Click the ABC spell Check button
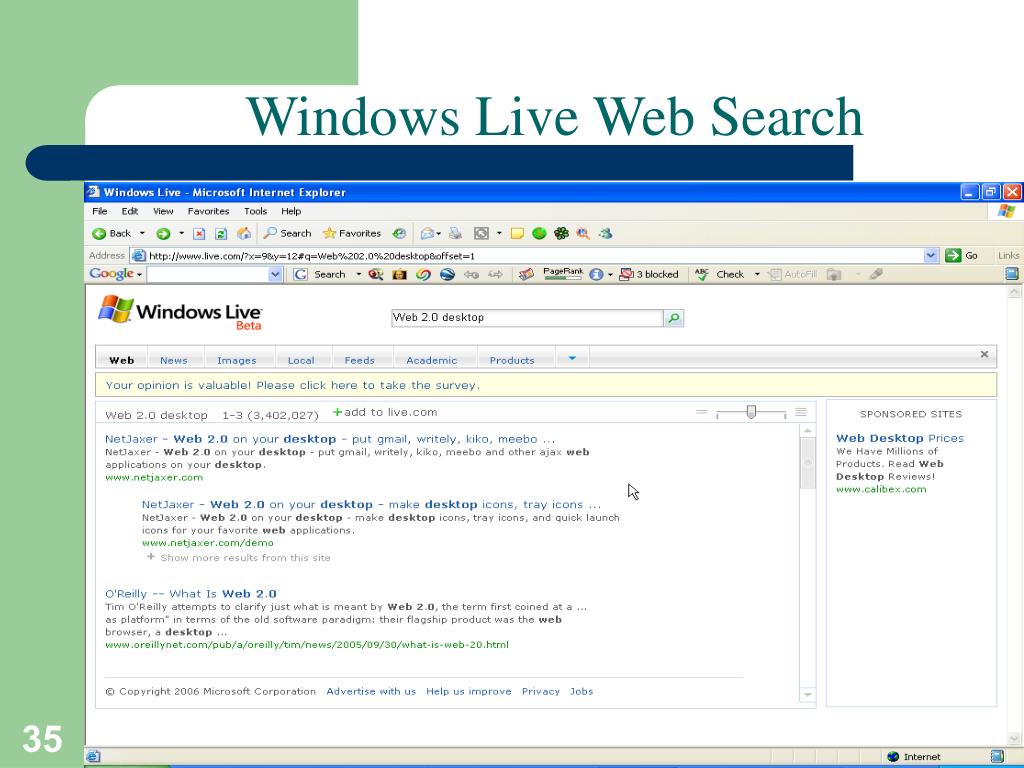1024x768 pixels. [x=720, y=274]
